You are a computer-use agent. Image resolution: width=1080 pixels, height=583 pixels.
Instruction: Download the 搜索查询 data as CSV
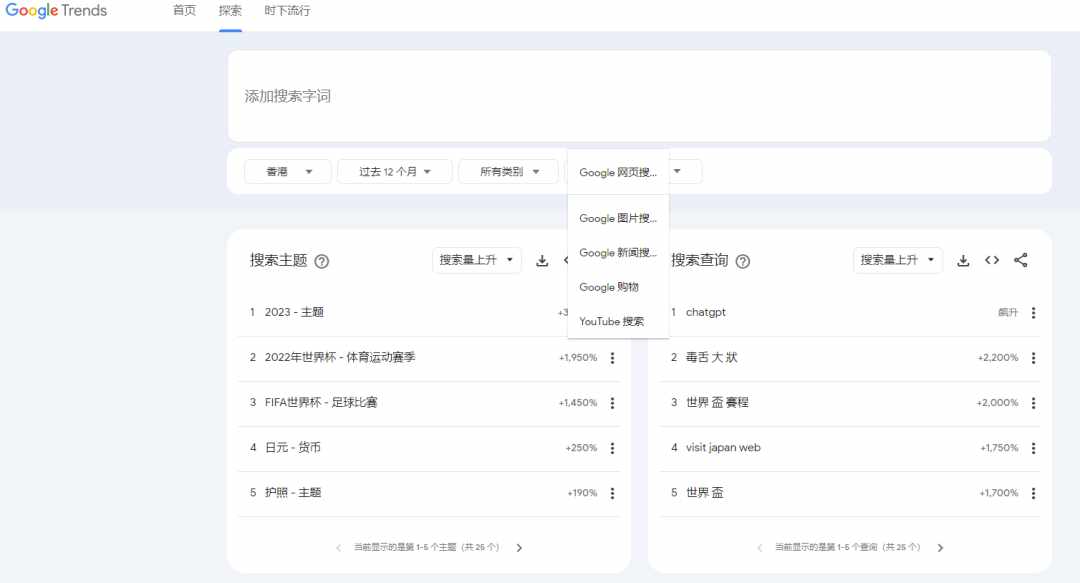(x=963, y=260)
